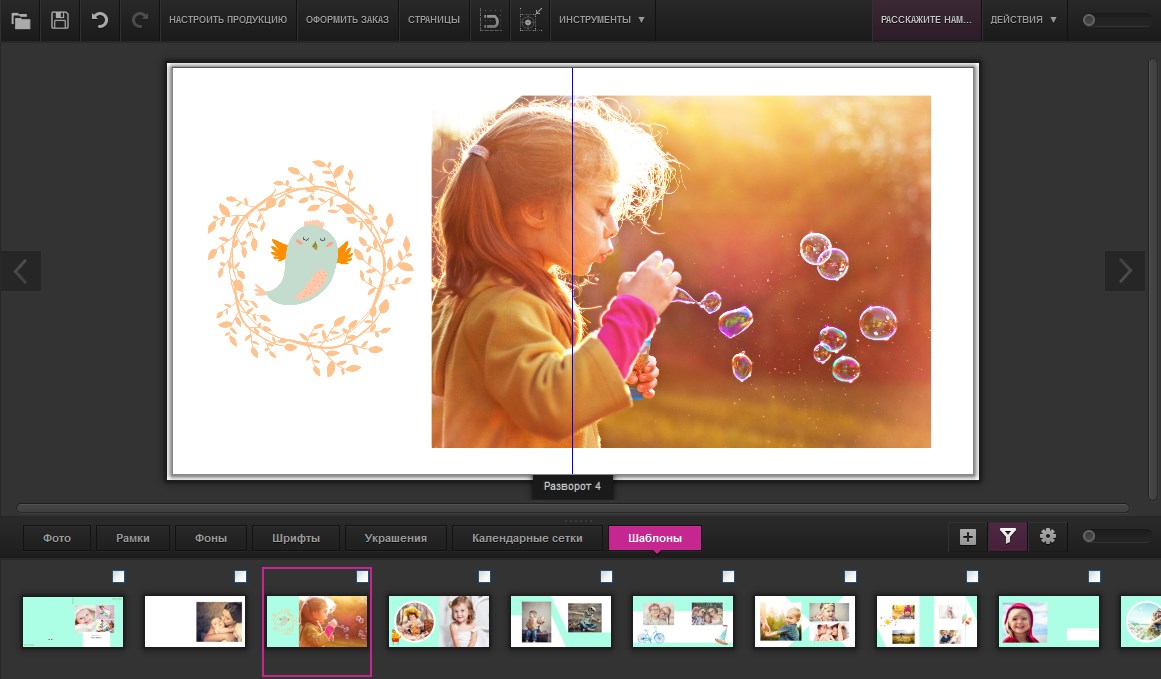Tick checkbox above red-hood child template

[1094, 576]
